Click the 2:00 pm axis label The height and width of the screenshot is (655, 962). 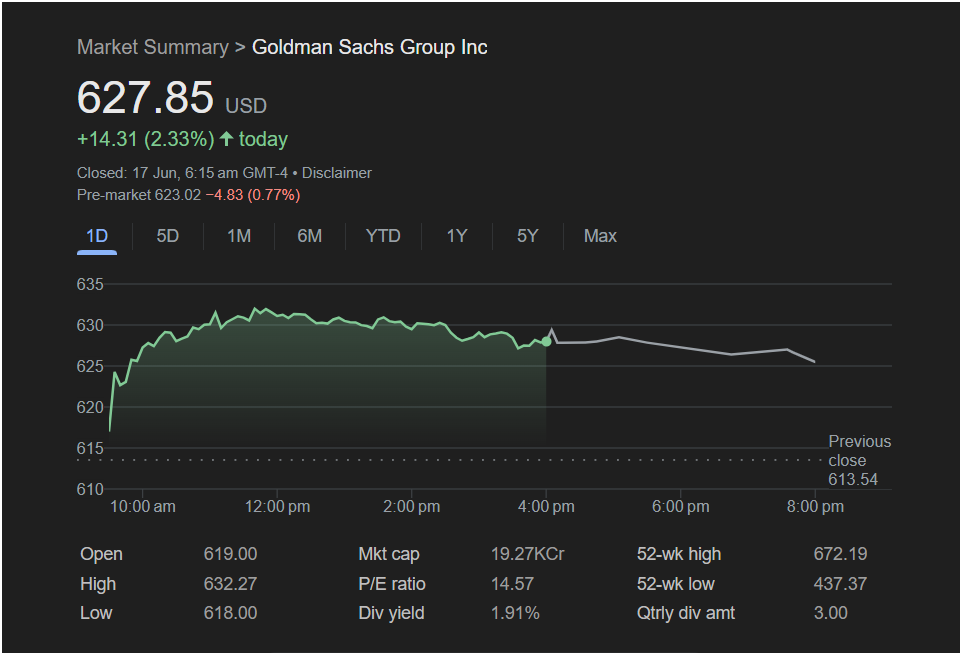click(x=412, y=507)
